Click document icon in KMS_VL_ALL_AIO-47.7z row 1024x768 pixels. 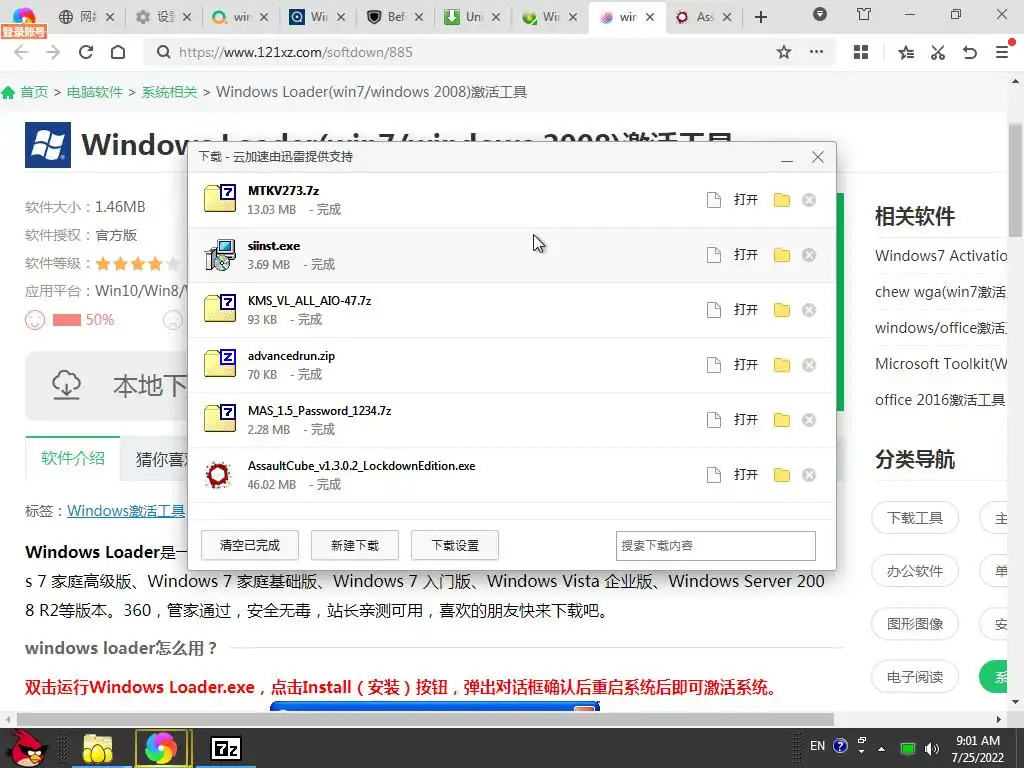(714, 310)
